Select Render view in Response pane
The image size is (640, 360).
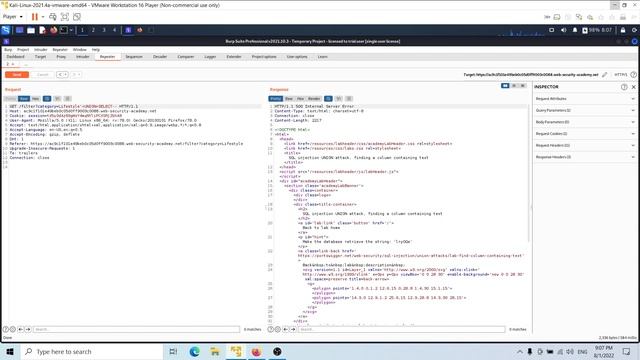pos(314,99)
